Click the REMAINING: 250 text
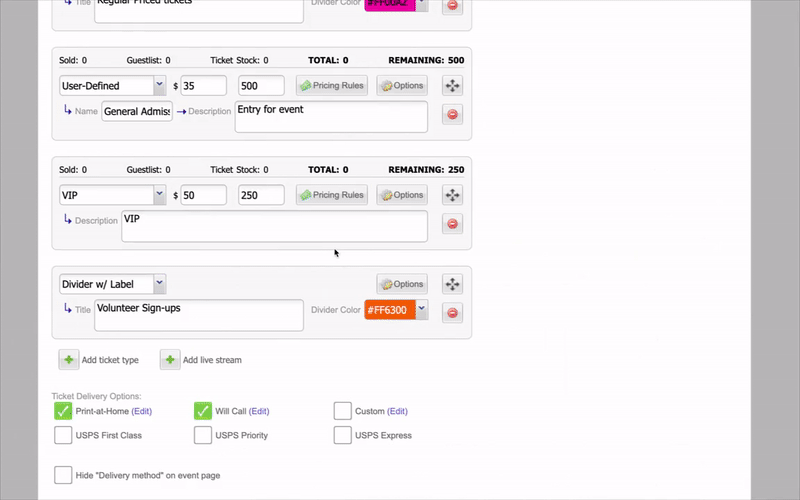800x500 pixels. (x=426, y=169)
